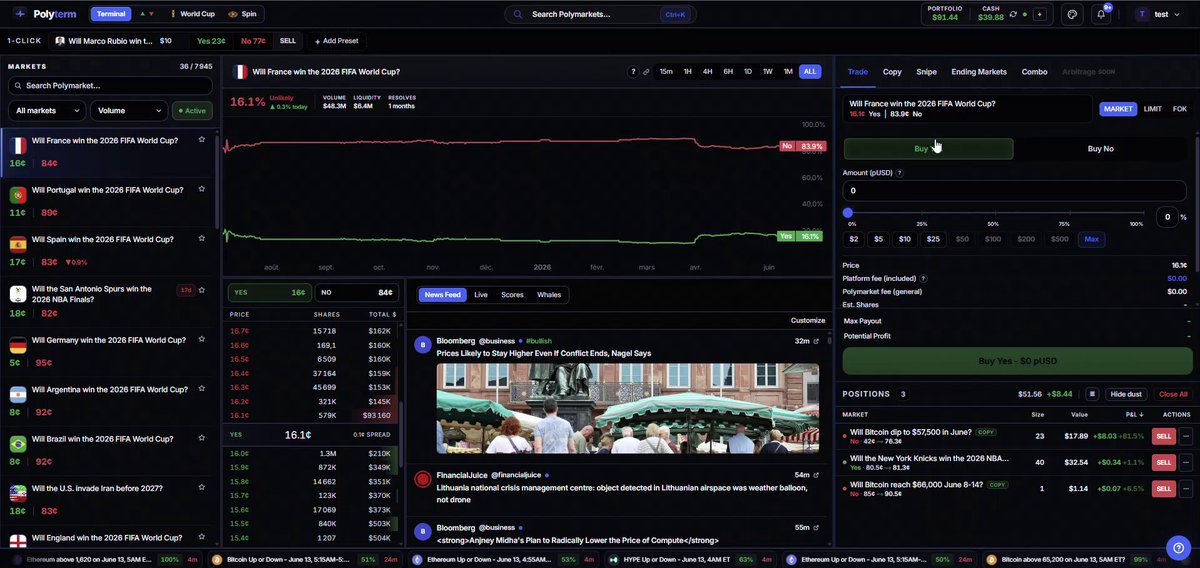Viewport: 1200px width, 568px height.
Task: Open more actions for Knicks position
Action: coord(1186,462)
